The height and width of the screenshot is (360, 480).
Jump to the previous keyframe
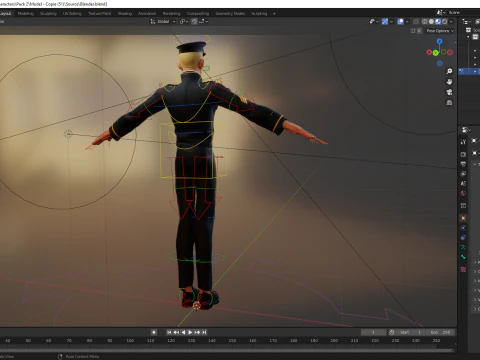coord(176,332)
